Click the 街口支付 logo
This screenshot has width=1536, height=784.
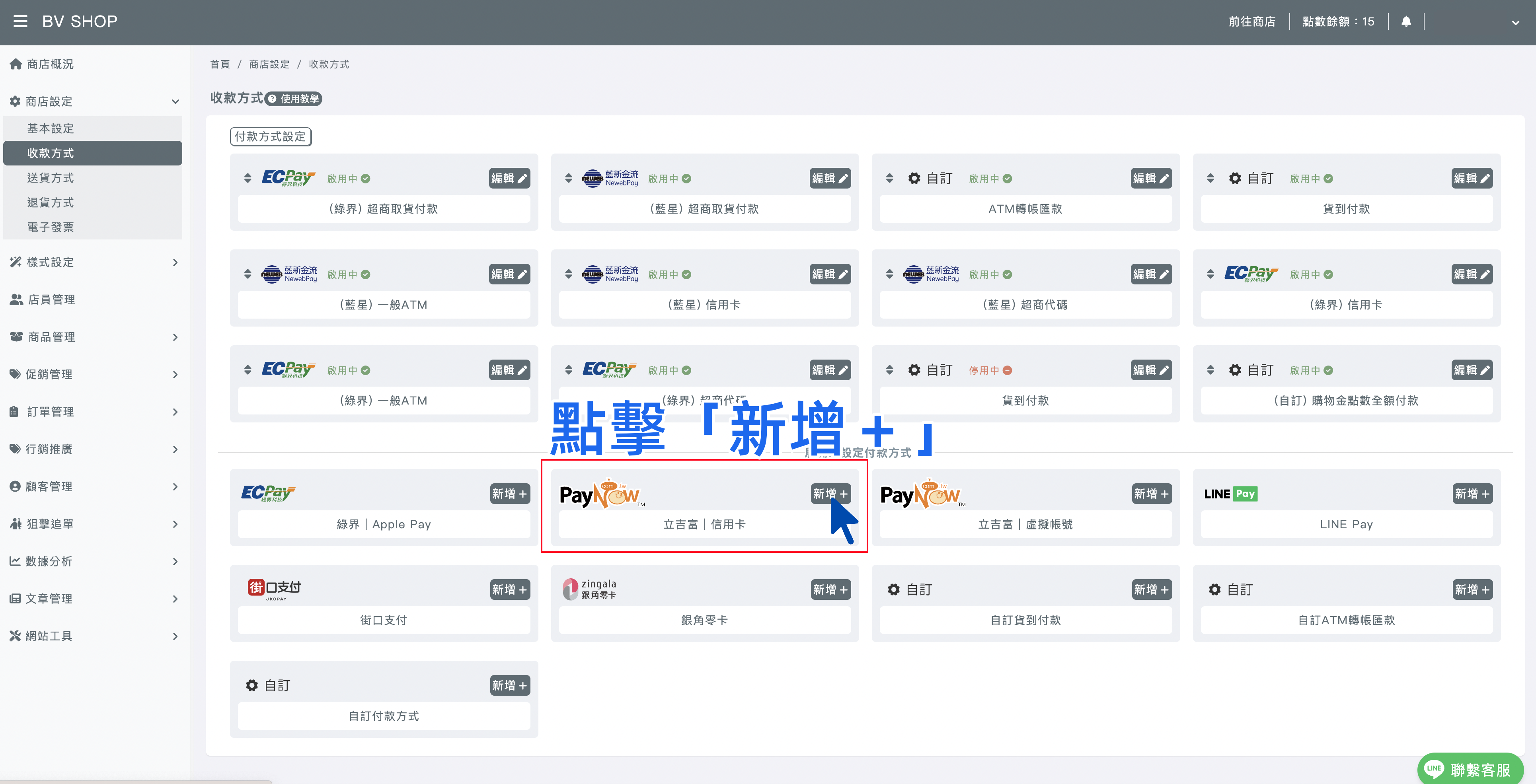275,589
